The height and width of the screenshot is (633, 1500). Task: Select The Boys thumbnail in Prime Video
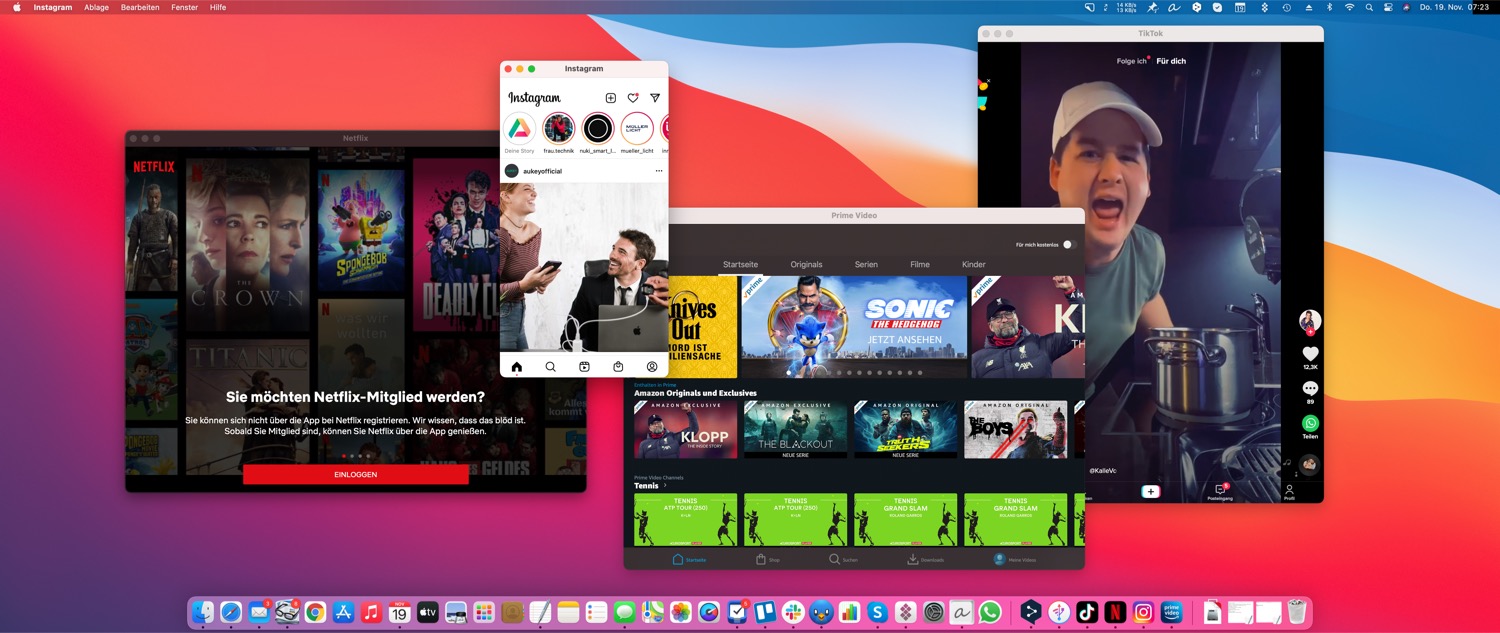pyautogui.click(x=1015, y=430)
